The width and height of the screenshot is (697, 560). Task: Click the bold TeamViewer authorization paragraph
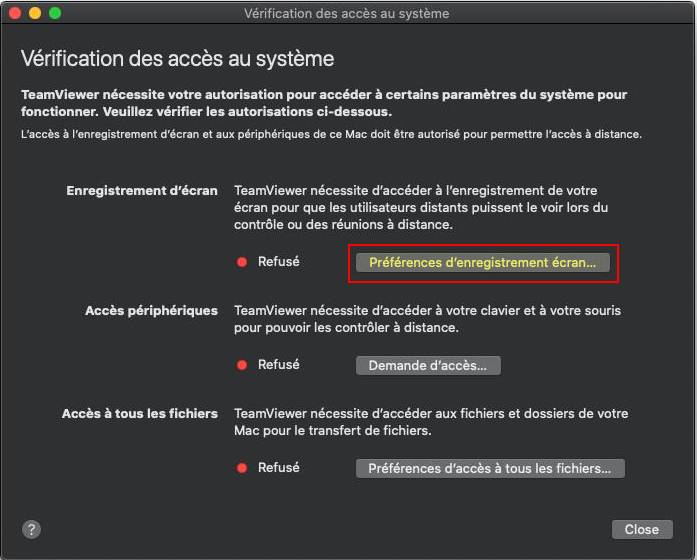coord(324,103)
